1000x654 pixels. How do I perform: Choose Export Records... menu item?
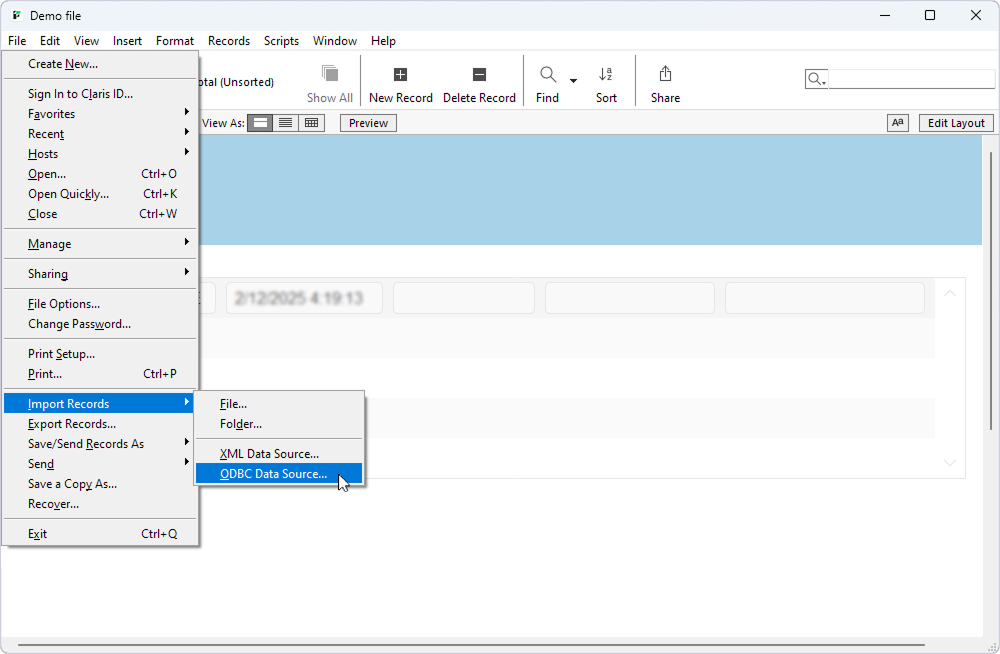99,424
